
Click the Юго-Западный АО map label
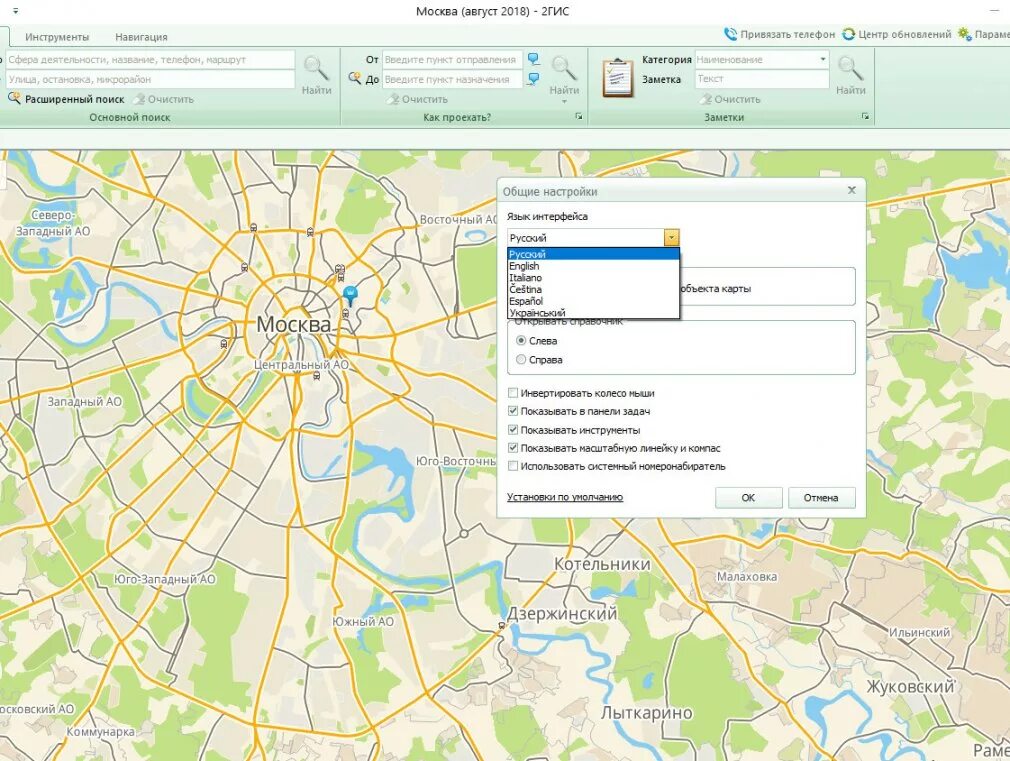pos(165,579)
